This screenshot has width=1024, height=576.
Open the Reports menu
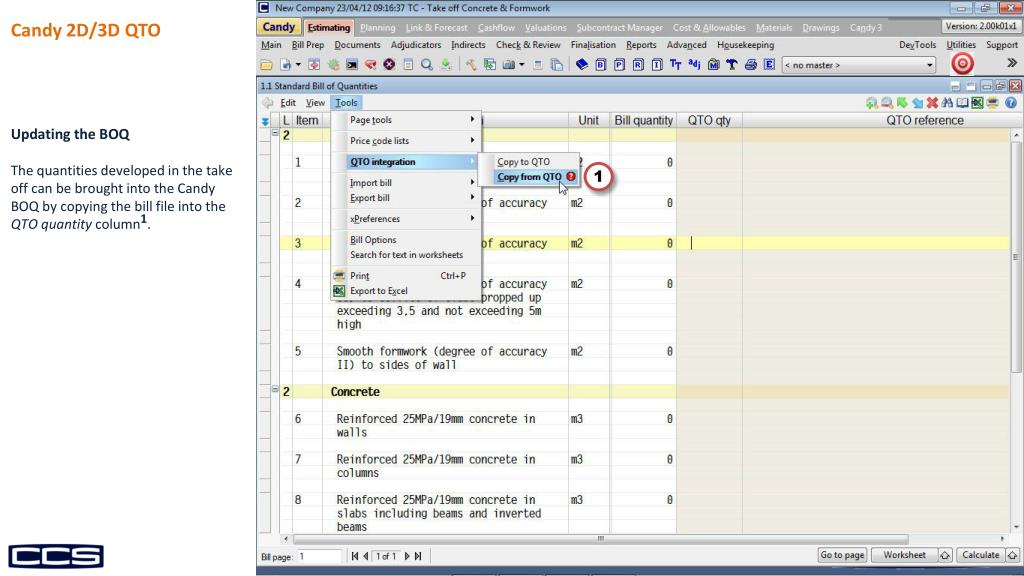pos(641,45)
